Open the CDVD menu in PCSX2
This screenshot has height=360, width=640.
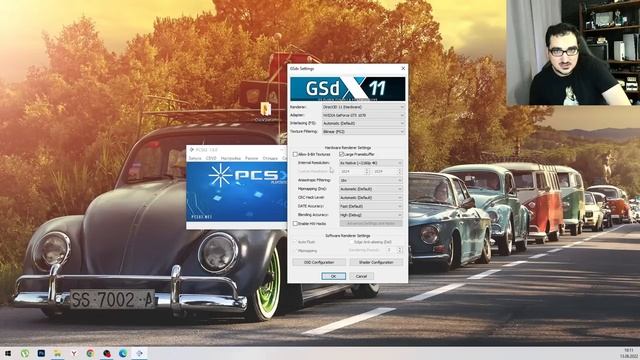211,158
